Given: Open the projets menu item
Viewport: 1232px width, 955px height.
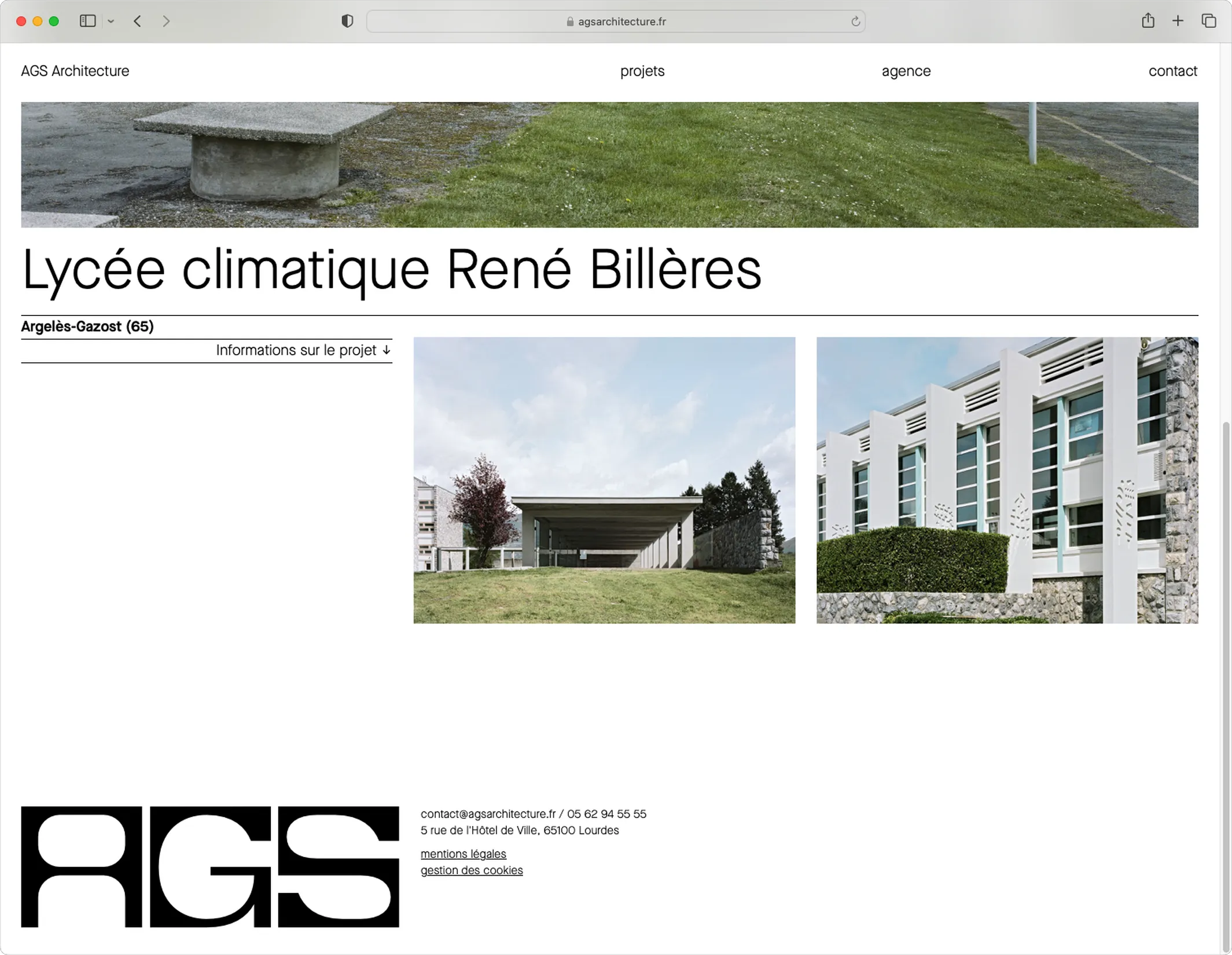Looking at the screenshot, I should point(642,71).
